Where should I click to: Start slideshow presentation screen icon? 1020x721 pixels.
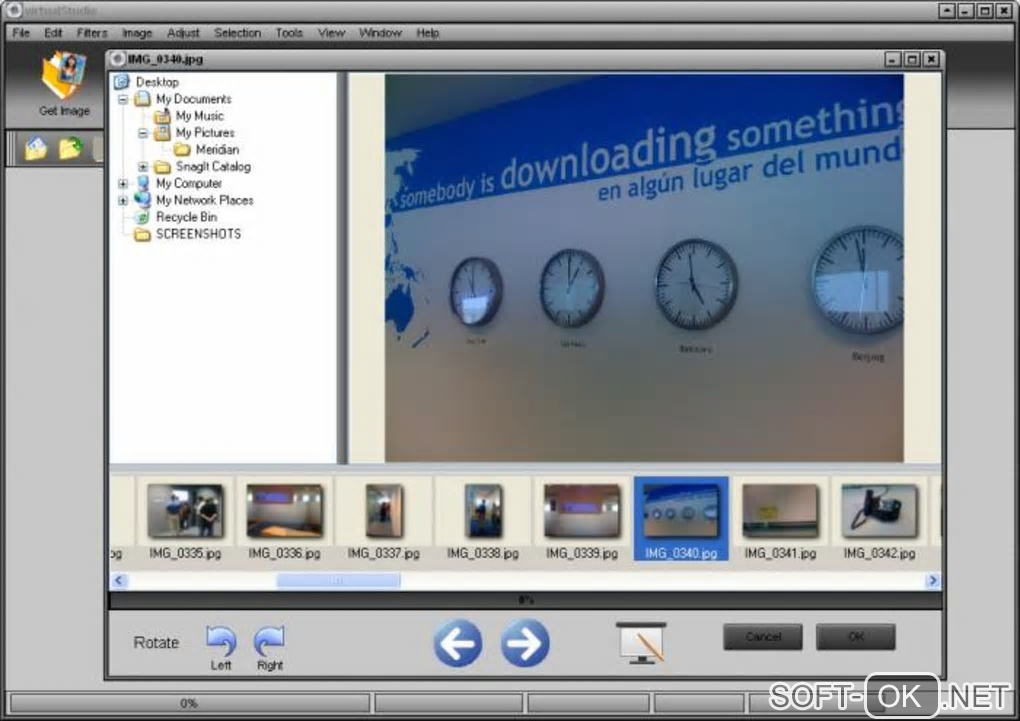coord(641,643)
